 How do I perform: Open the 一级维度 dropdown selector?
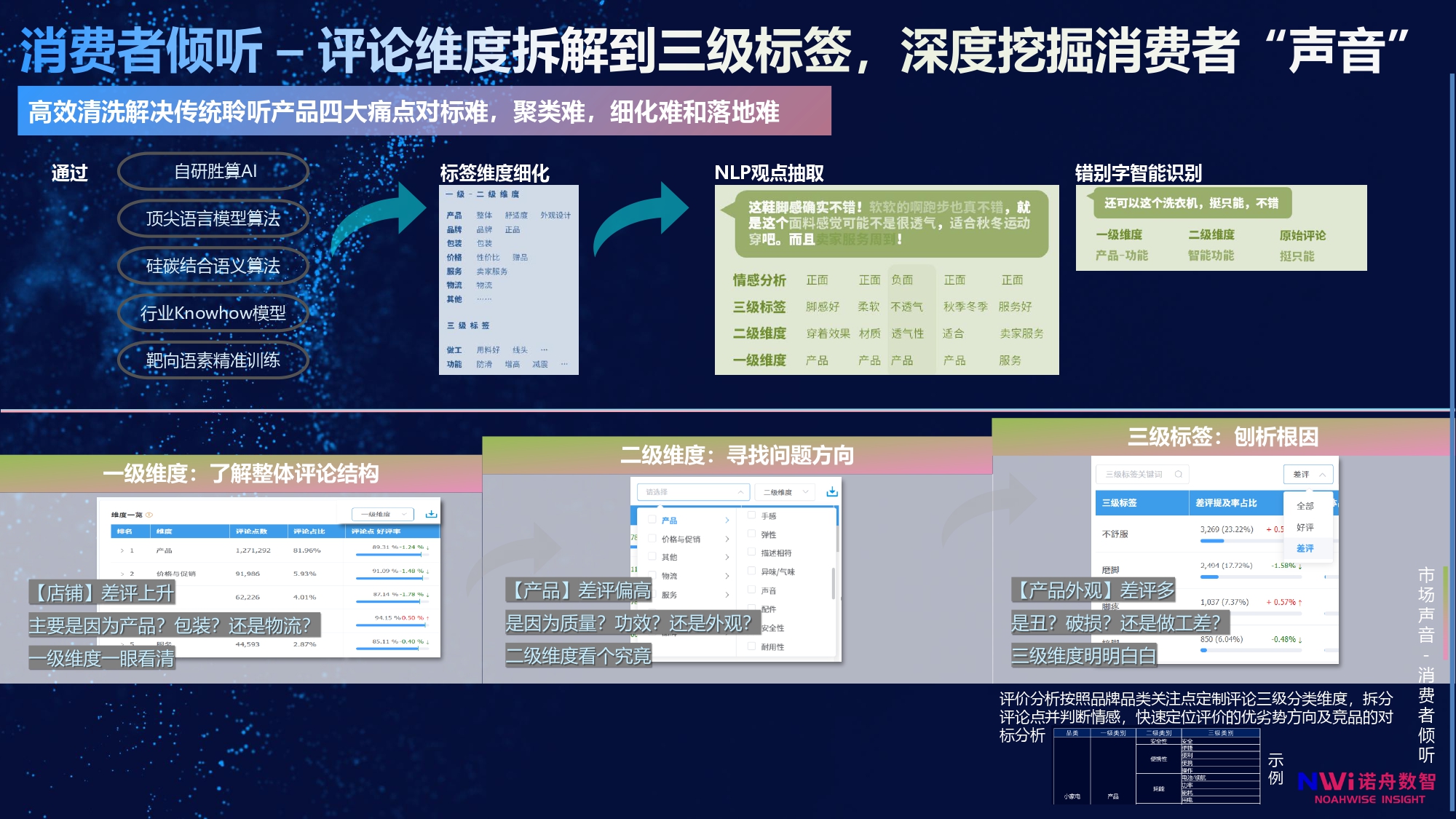click(x=383, y=514)
